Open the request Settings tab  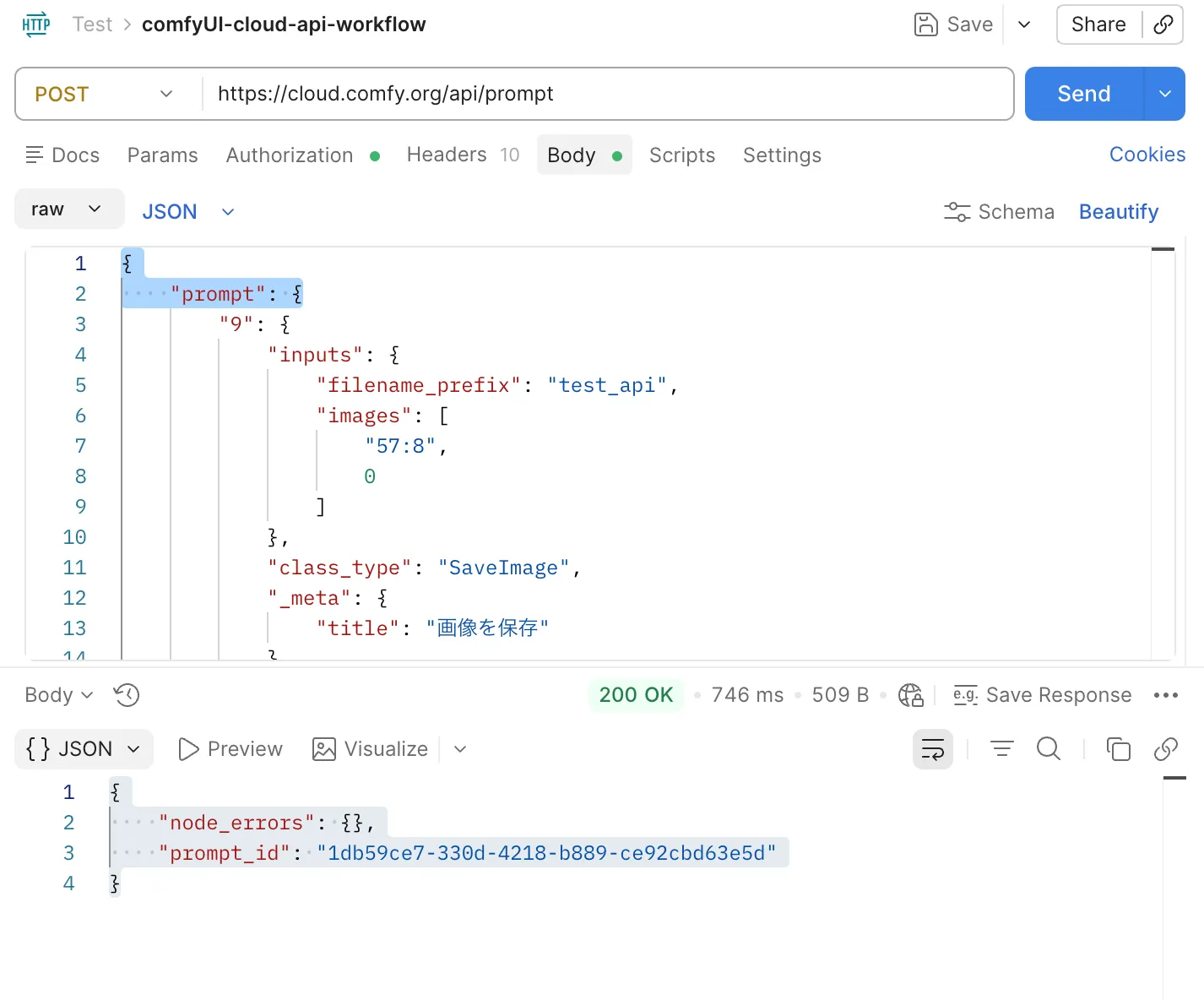click(x=782, y=155)
